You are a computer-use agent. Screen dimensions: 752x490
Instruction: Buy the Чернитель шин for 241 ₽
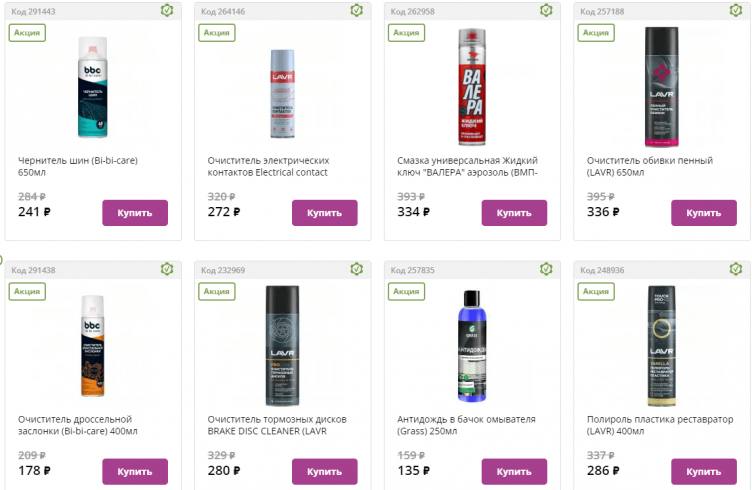(x=135, y=213)
